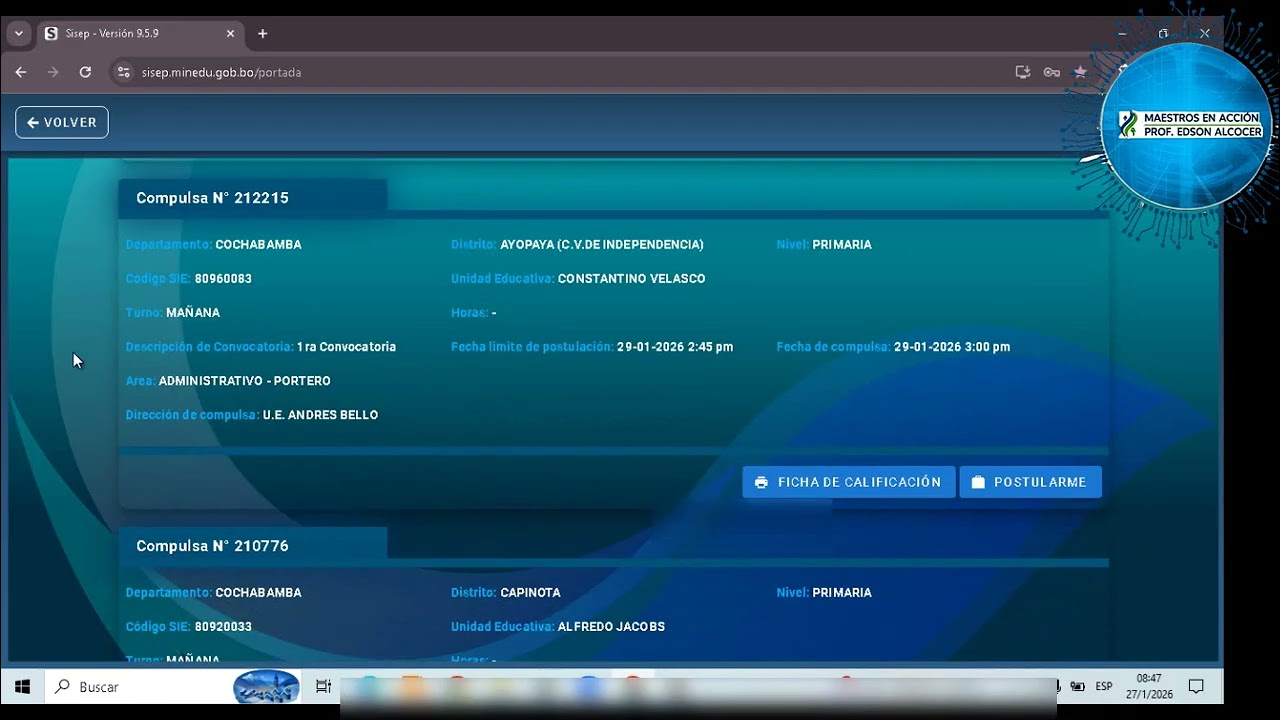Click the address bar URL sisep.minedu.gob.bo/portada
The height and width of the screenshot is (720, 1280).
coord(221,72)
